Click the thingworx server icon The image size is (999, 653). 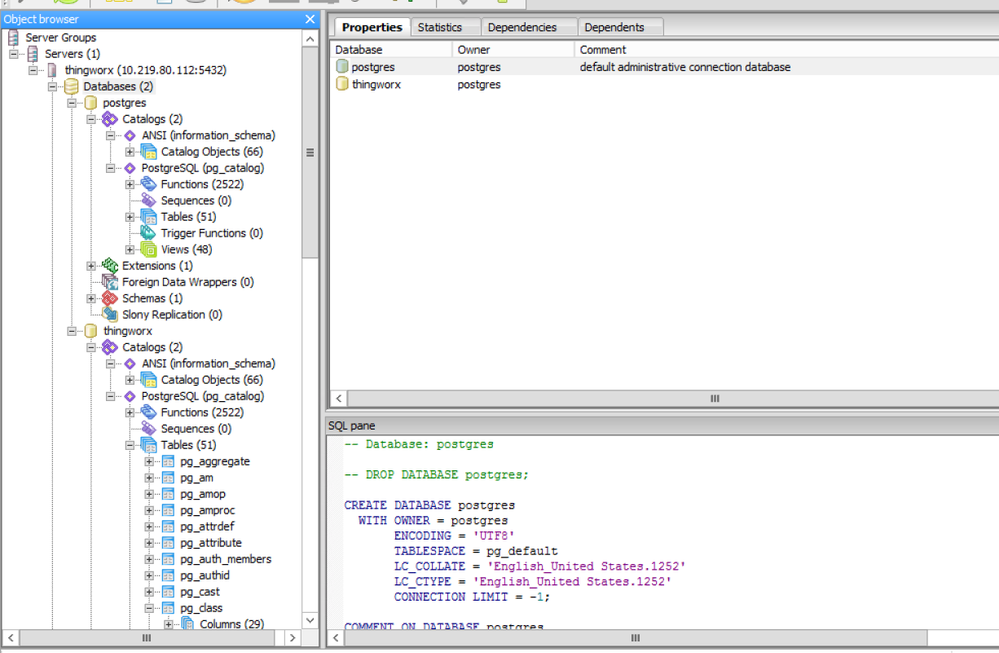tap(51, 70)
